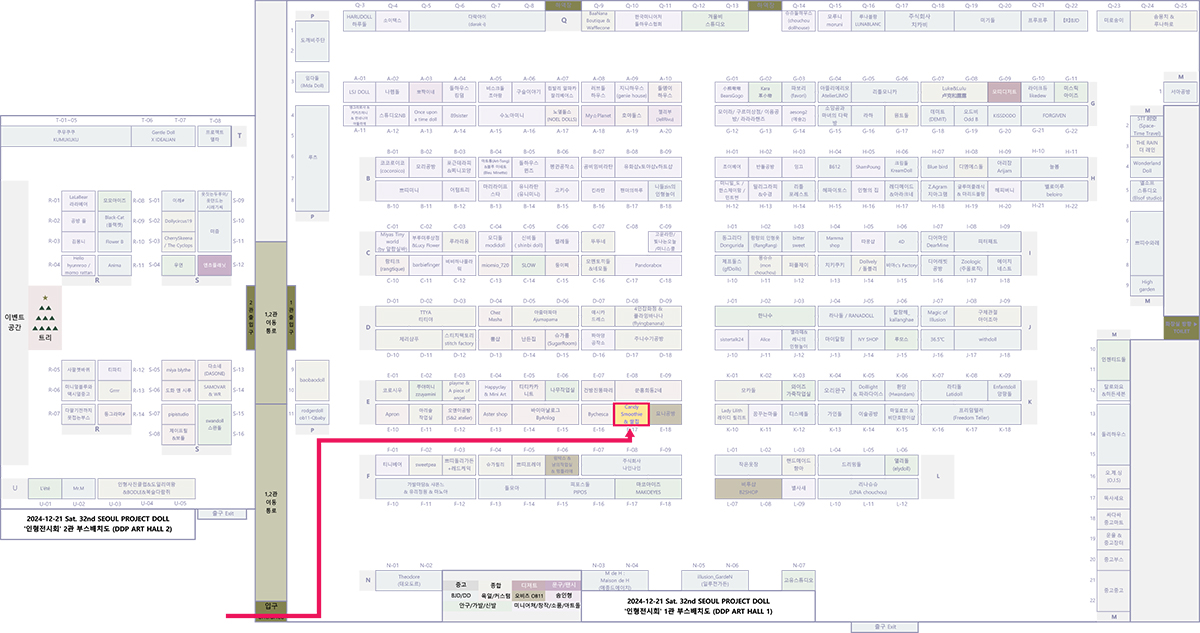This screenshot has height=633, width=1200.
Task: Click the 89sister booth
Action: click(460, 115)
